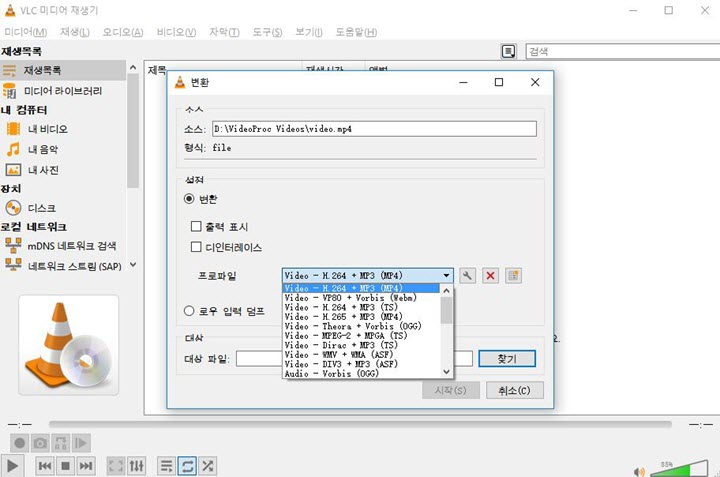Screen dimensions: 720x477
Task: Click frame by frame button
Action: pos(81,443)
